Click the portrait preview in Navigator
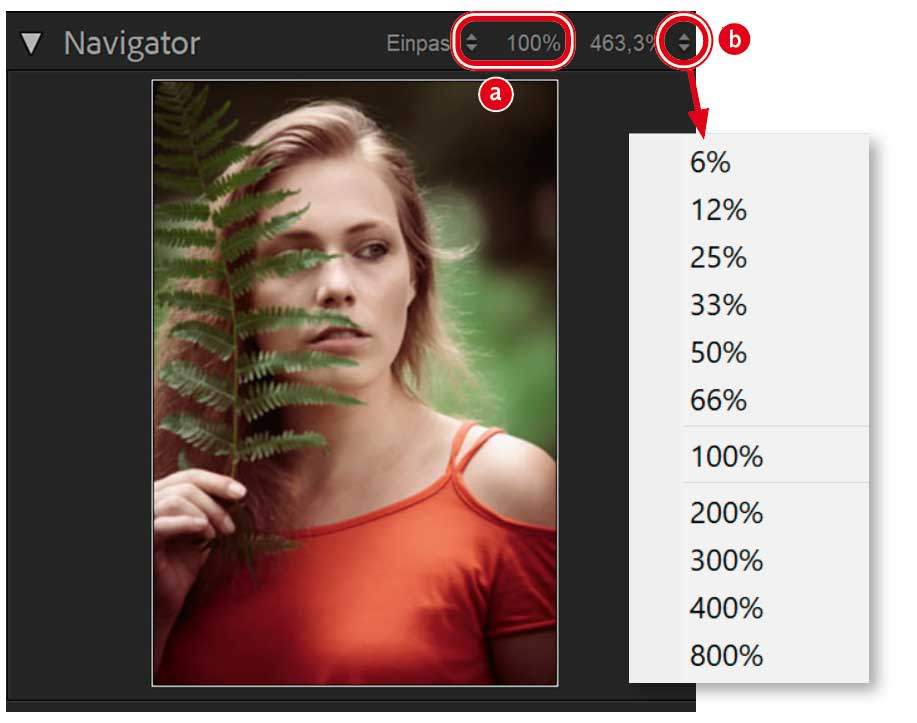The width and height of the screenshot is (917, 723). pyautogui.click(x=354, y=383)
